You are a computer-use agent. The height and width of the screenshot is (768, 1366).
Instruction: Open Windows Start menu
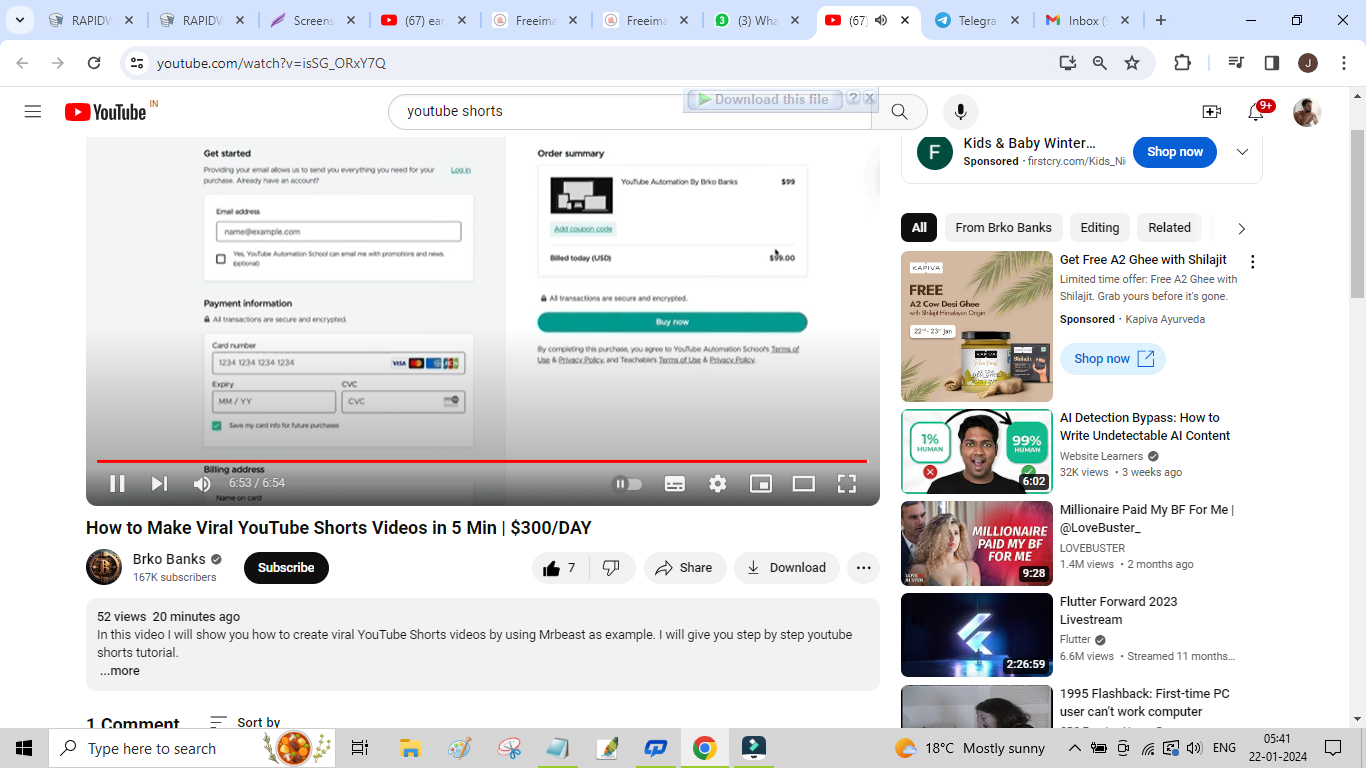click(24, 748)
